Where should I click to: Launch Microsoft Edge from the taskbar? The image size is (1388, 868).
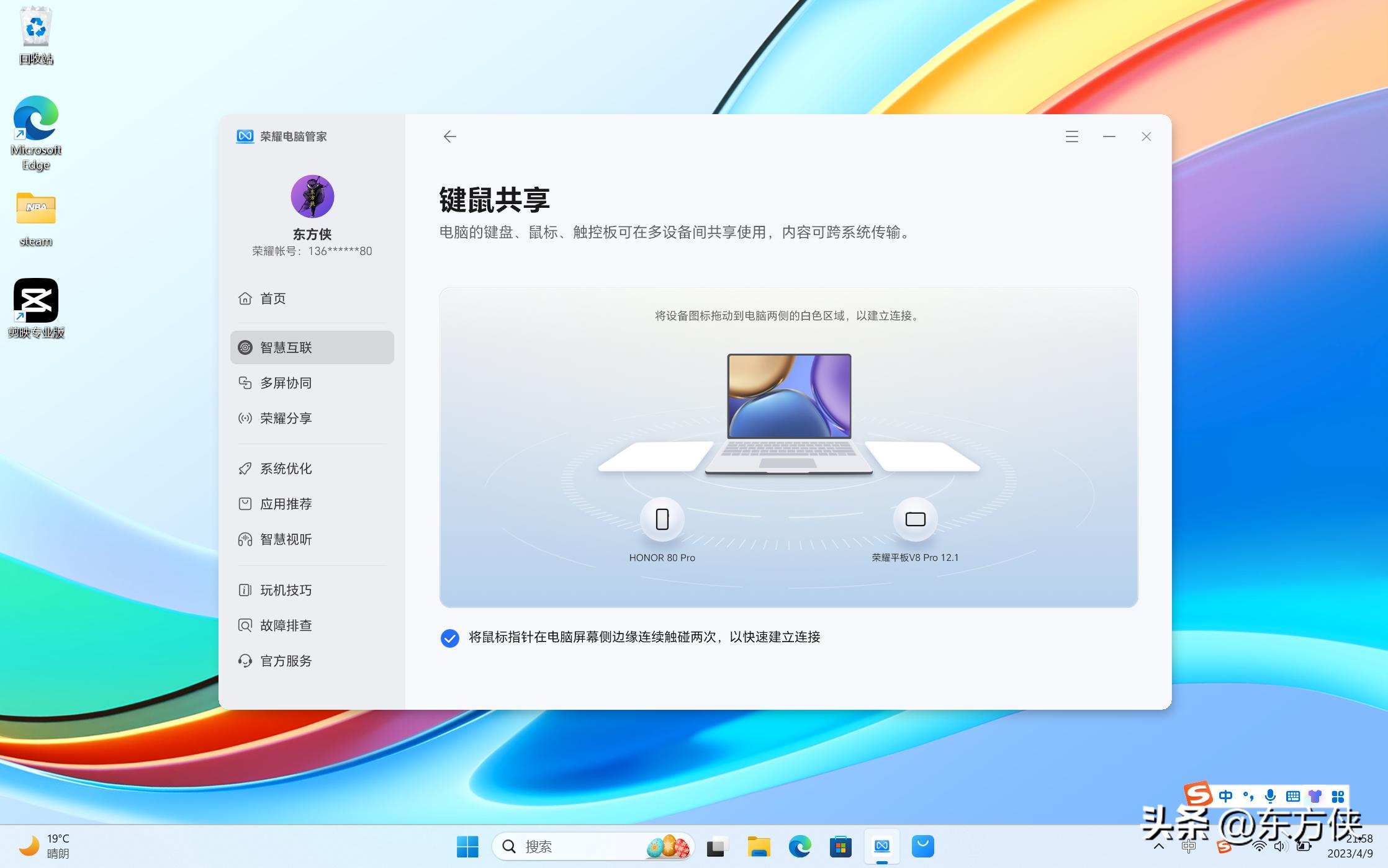800,846
